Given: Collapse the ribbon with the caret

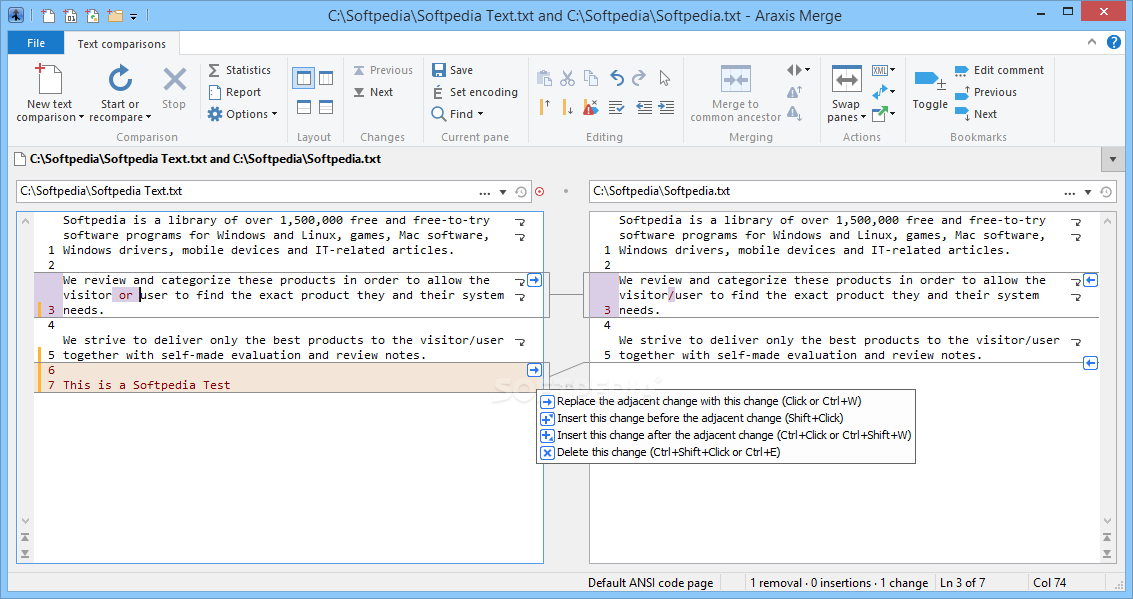Looking at the screenshot, I should point(1091,42).
